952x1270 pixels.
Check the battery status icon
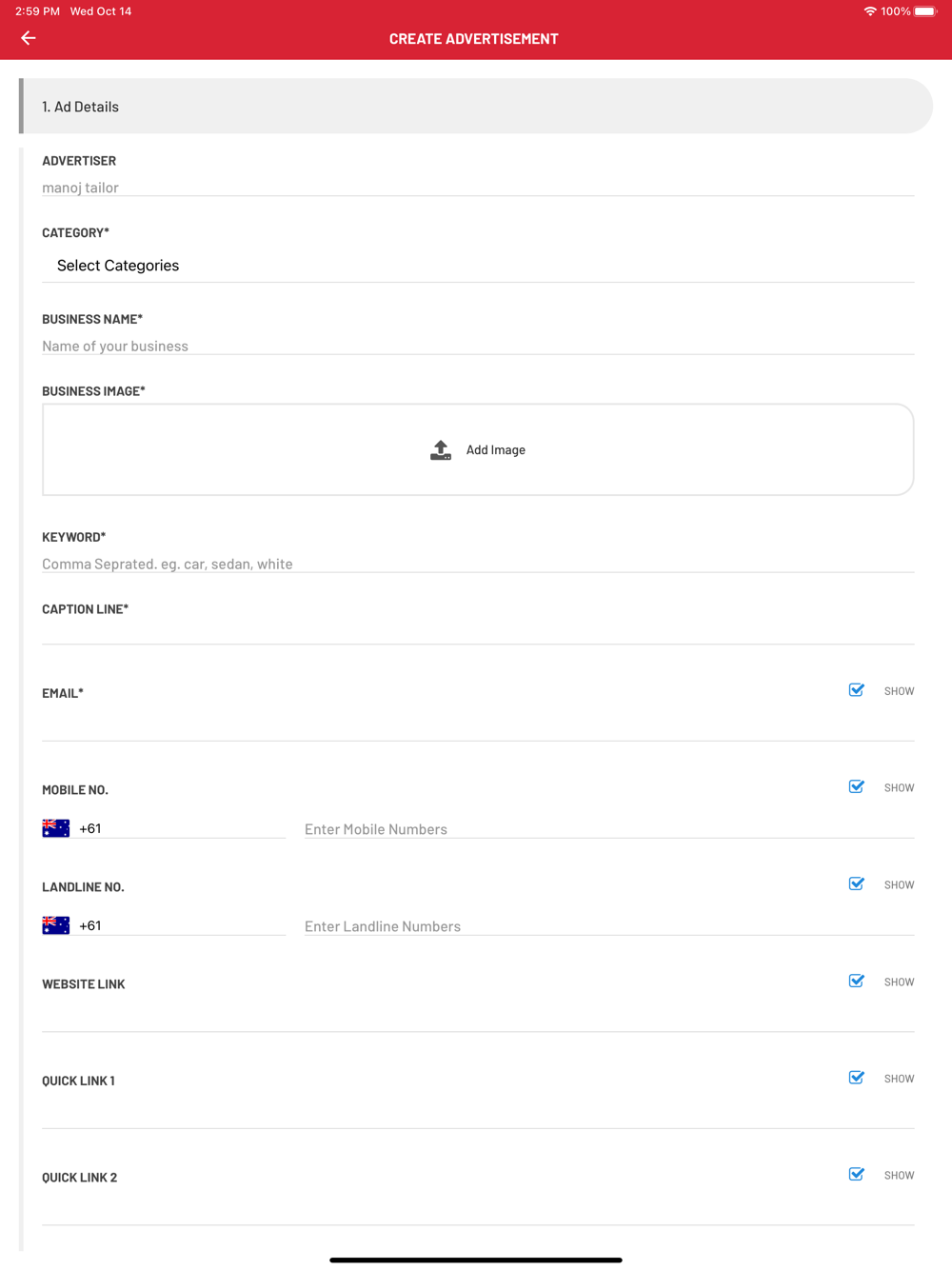coord(925,11)
